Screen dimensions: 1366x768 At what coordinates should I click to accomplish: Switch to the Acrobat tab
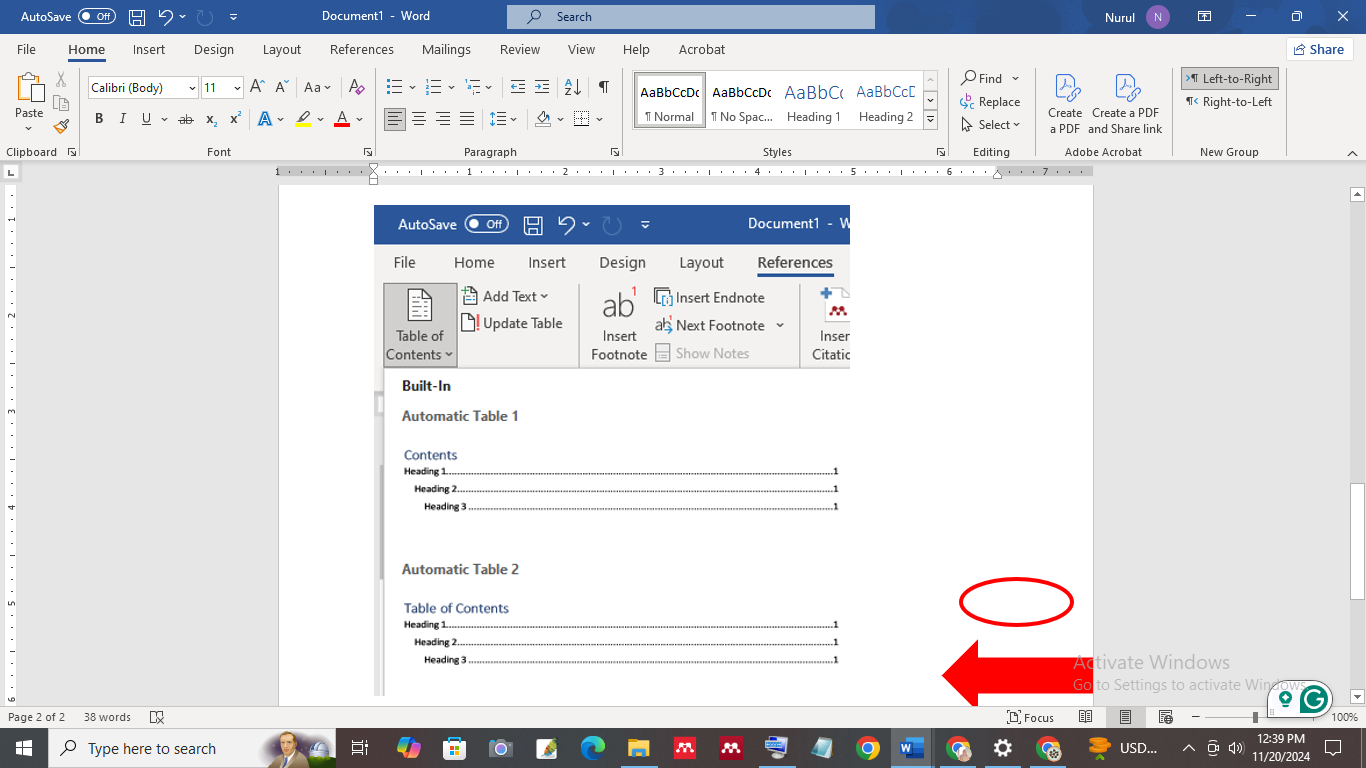coord(702,49)
